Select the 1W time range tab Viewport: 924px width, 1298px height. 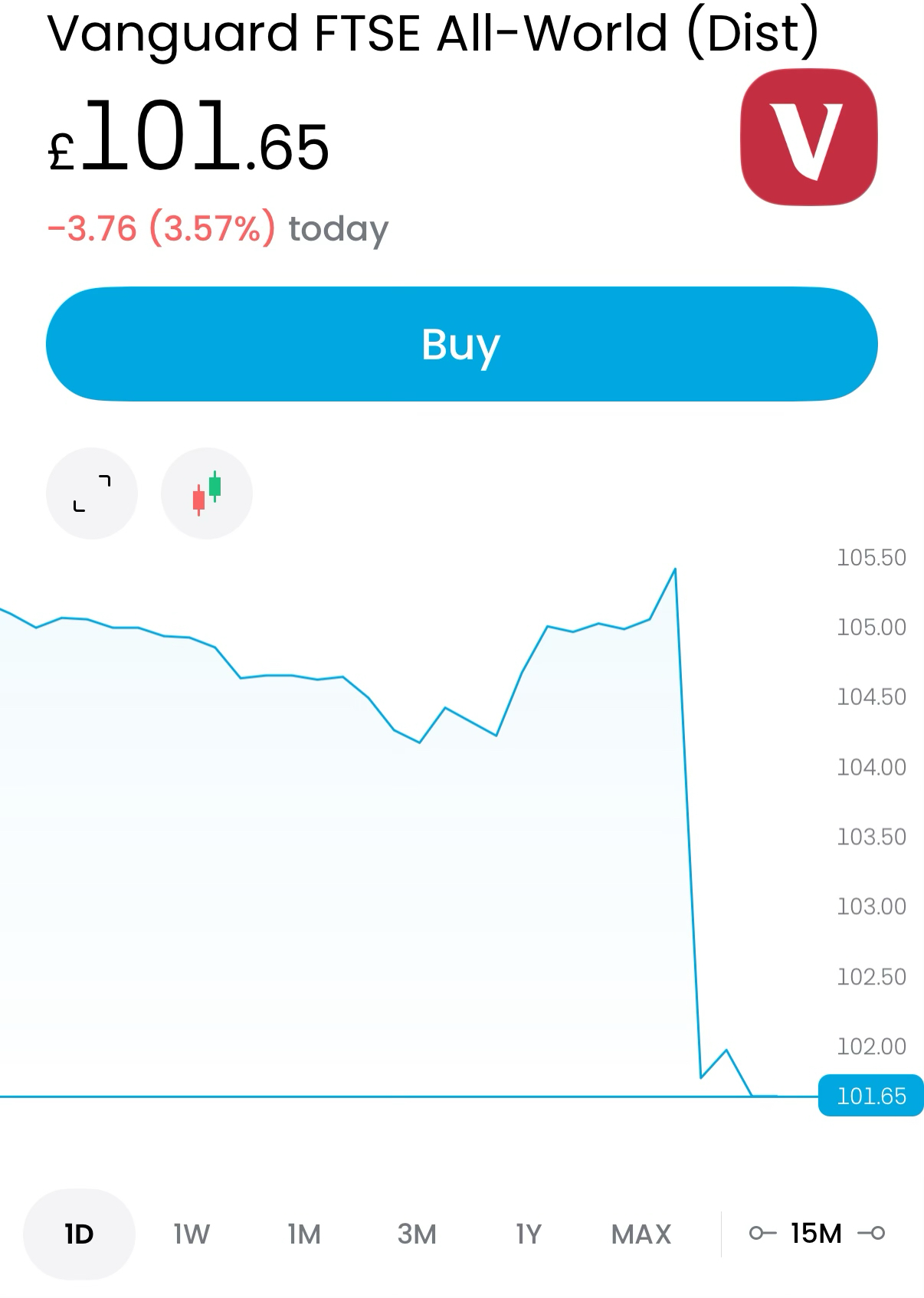(192, 1234)
